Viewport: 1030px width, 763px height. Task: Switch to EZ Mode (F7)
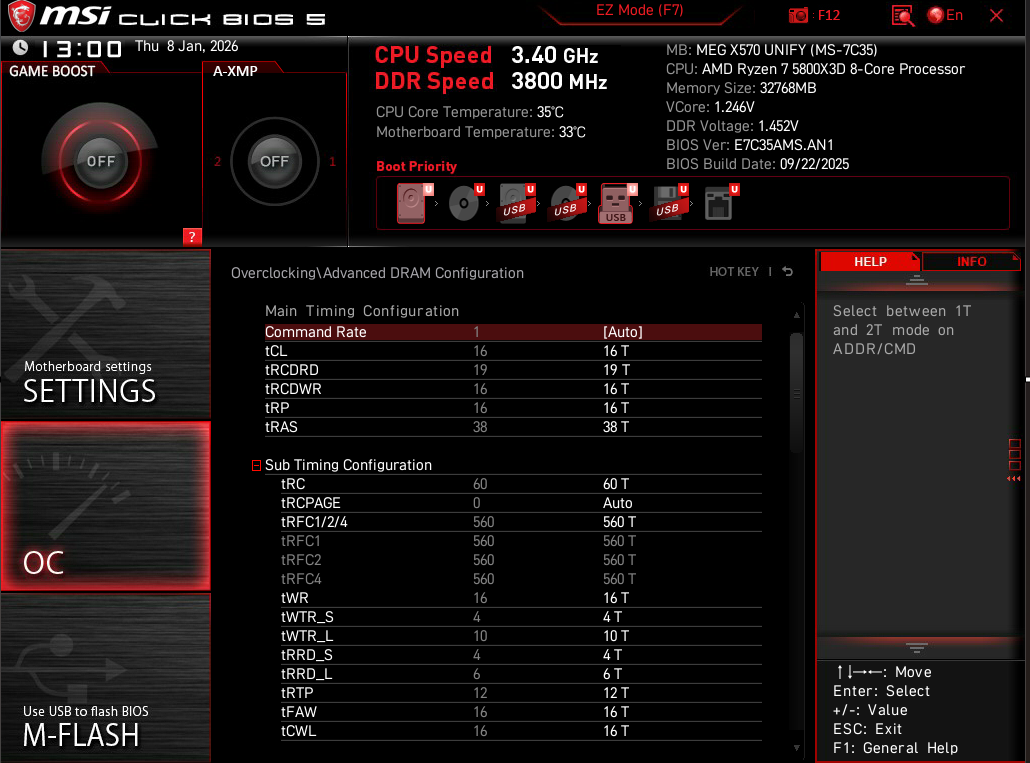coord(639,11)
